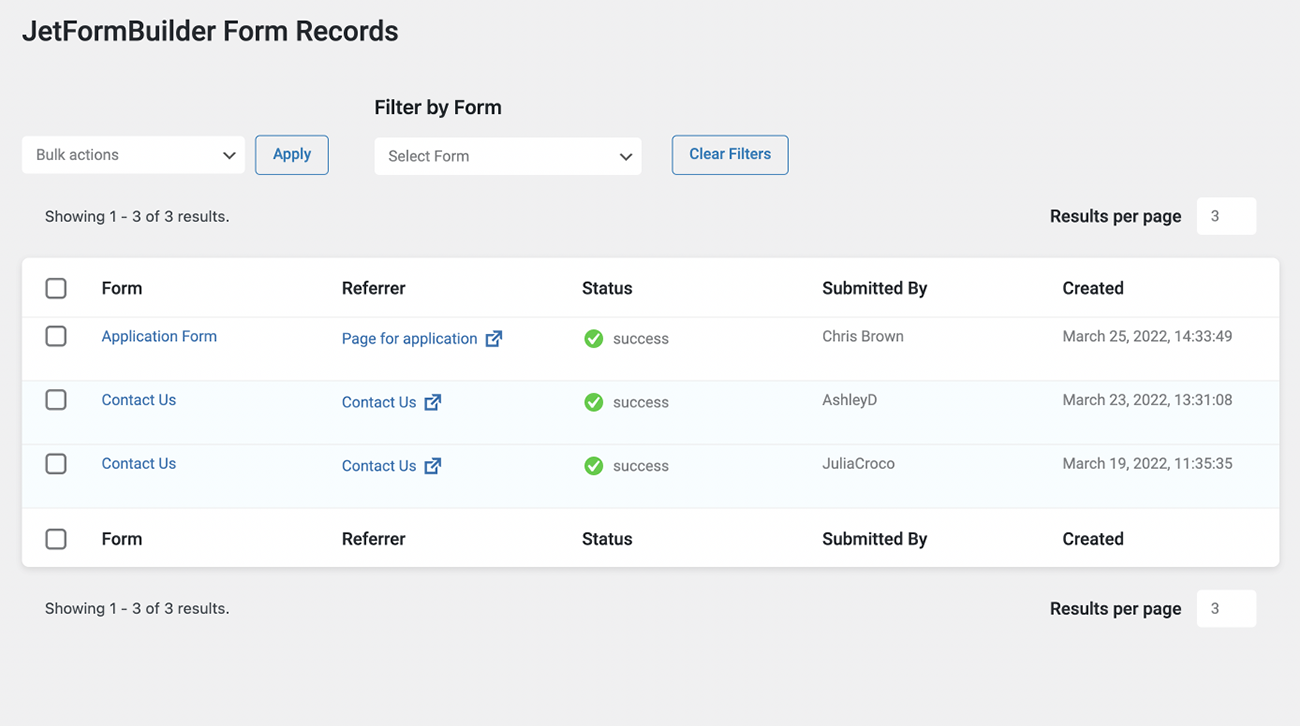The height and width of the screenshot is (726, 1300).
Task: Toggle select-all checkbox in table footer
Action: click(x=56, y=539)
